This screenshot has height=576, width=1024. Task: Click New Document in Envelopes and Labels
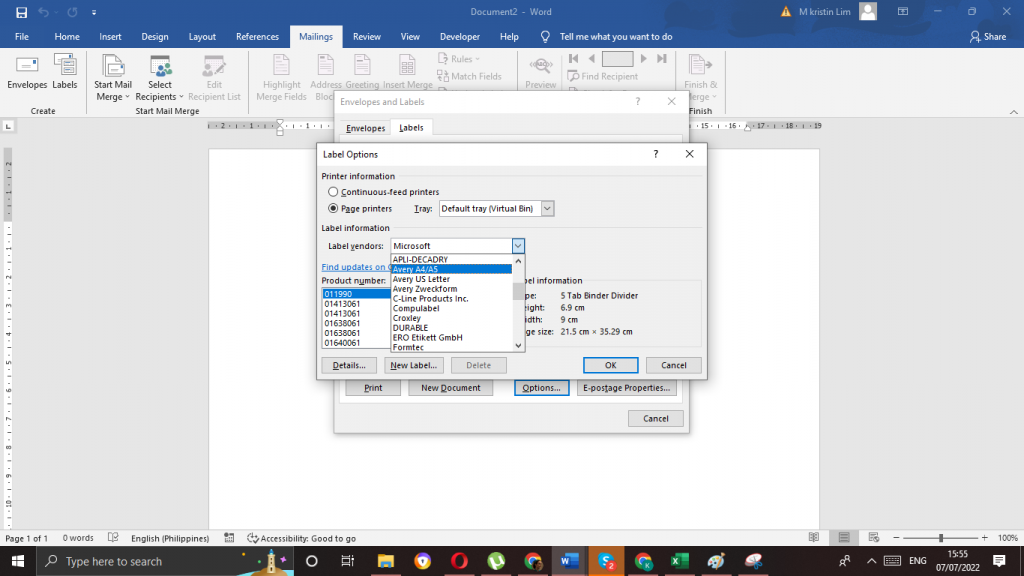click(451, 388)
